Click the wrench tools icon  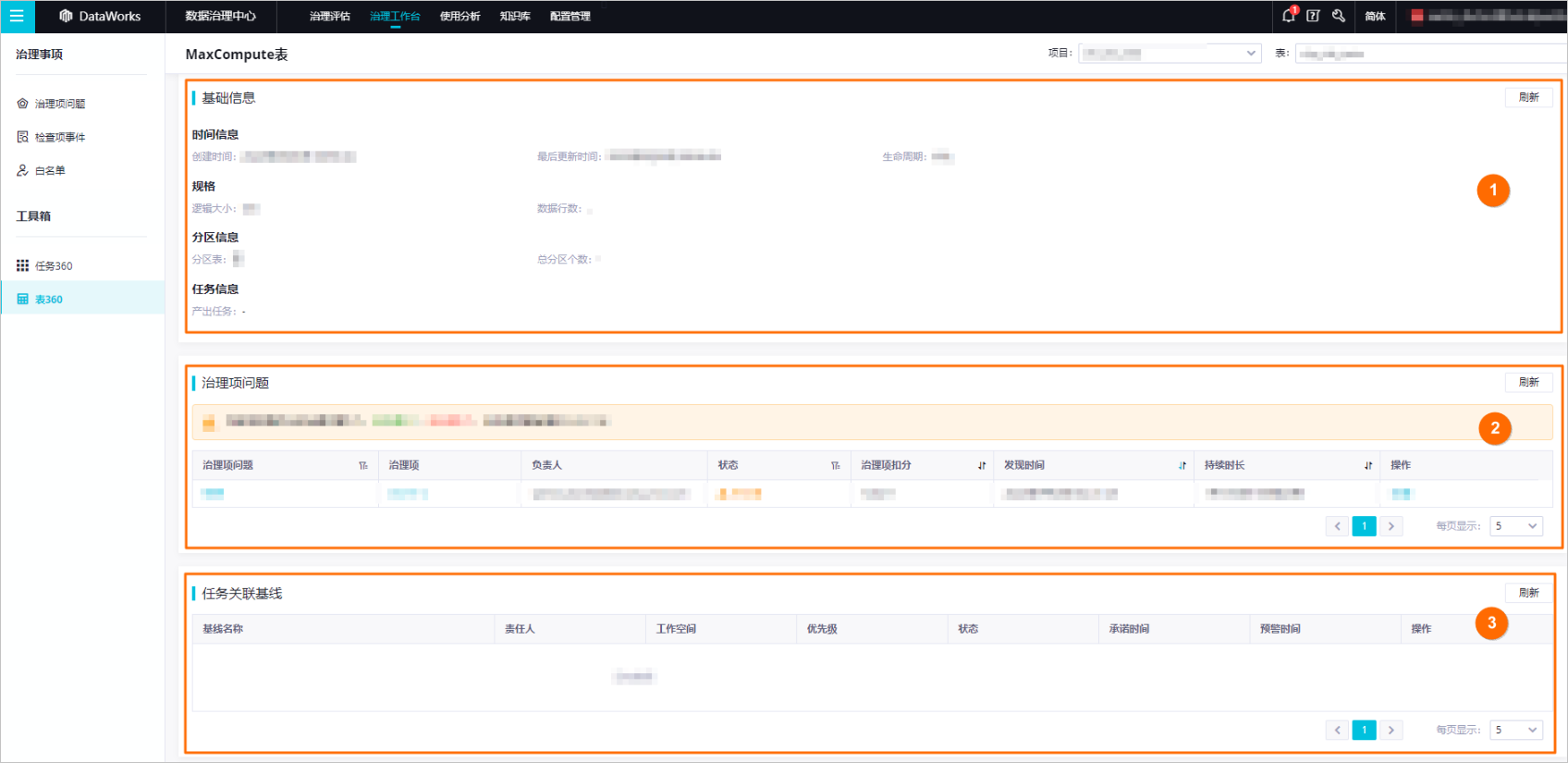click(1338, 16)
